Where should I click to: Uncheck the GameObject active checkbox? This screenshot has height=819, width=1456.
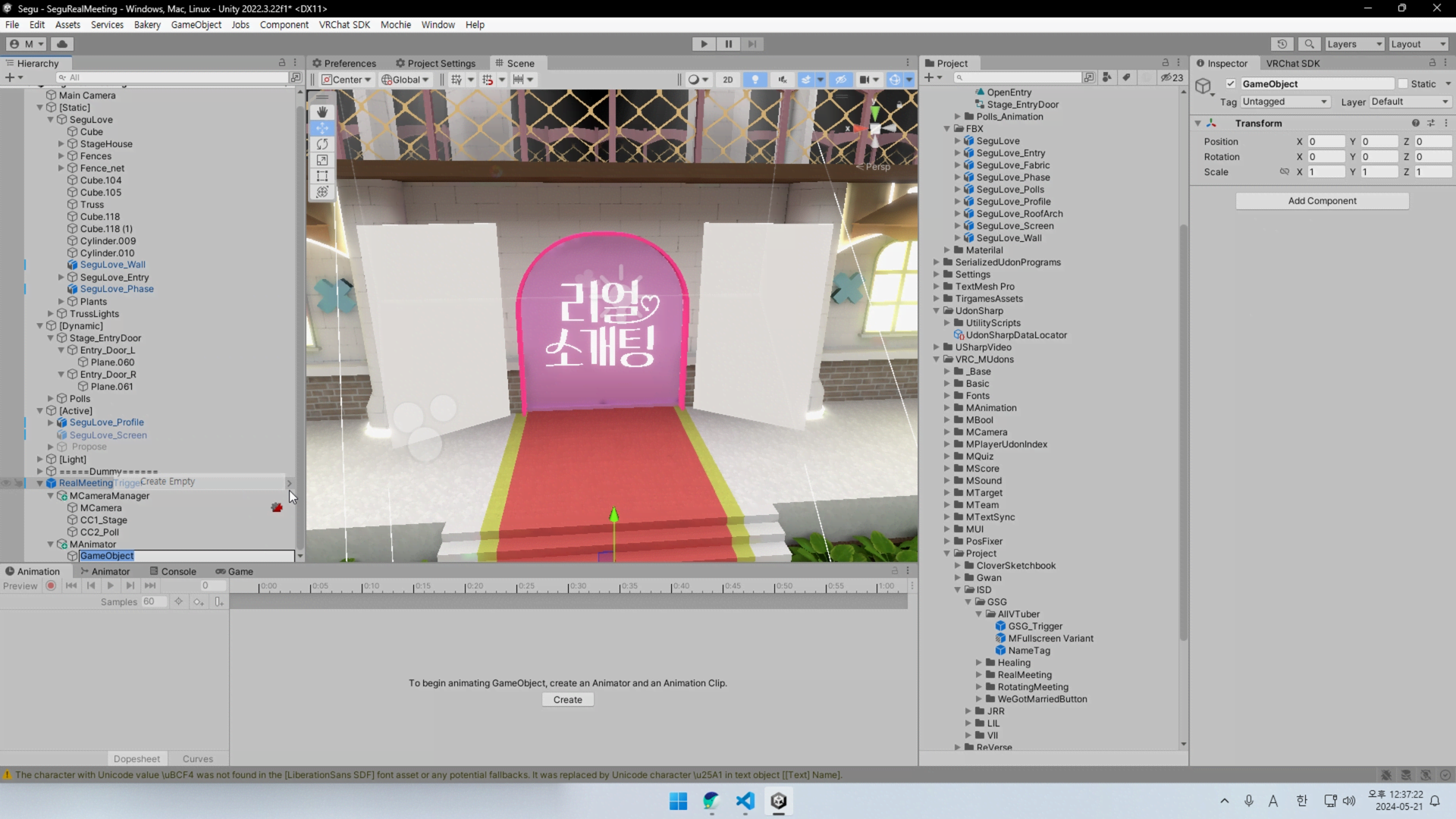click(1231, 84)
